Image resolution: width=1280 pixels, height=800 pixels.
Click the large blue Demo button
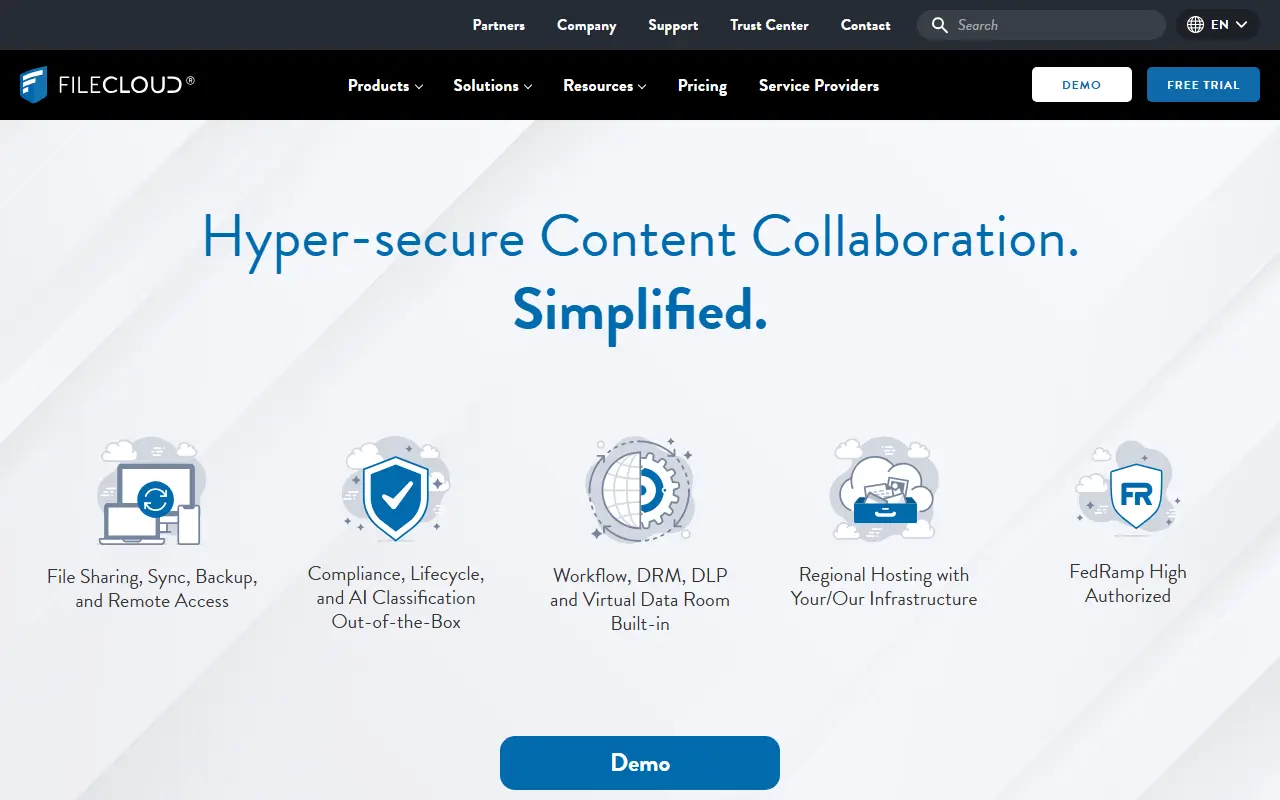tap(640, 763)
